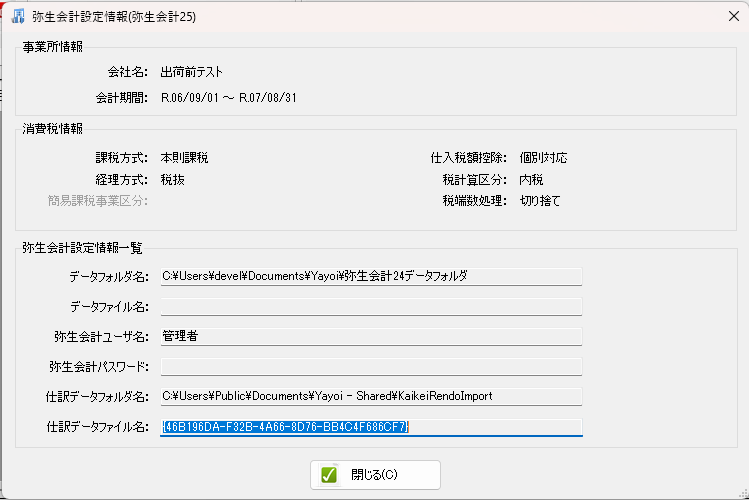
Task: Click the 個別対応 value
Action: (543, 158)
